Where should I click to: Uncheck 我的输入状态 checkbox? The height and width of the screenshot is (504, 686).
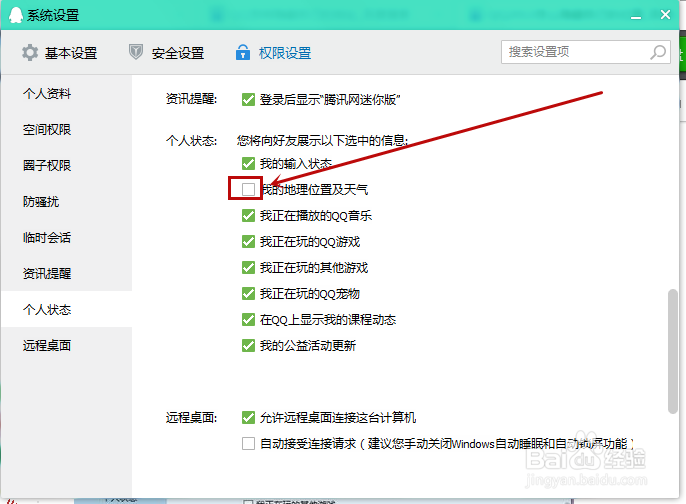248,164
